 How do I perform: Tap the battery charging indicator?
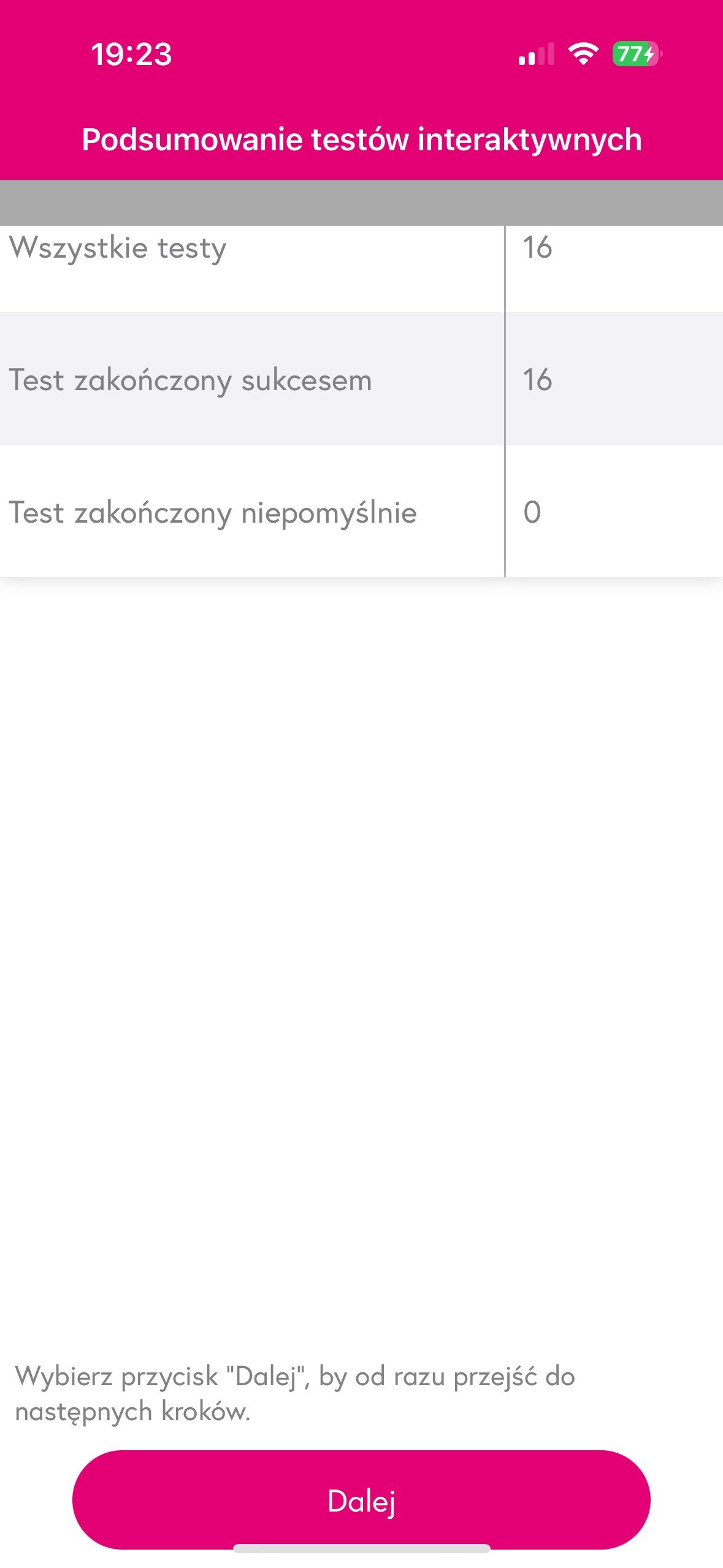point(637,54)
